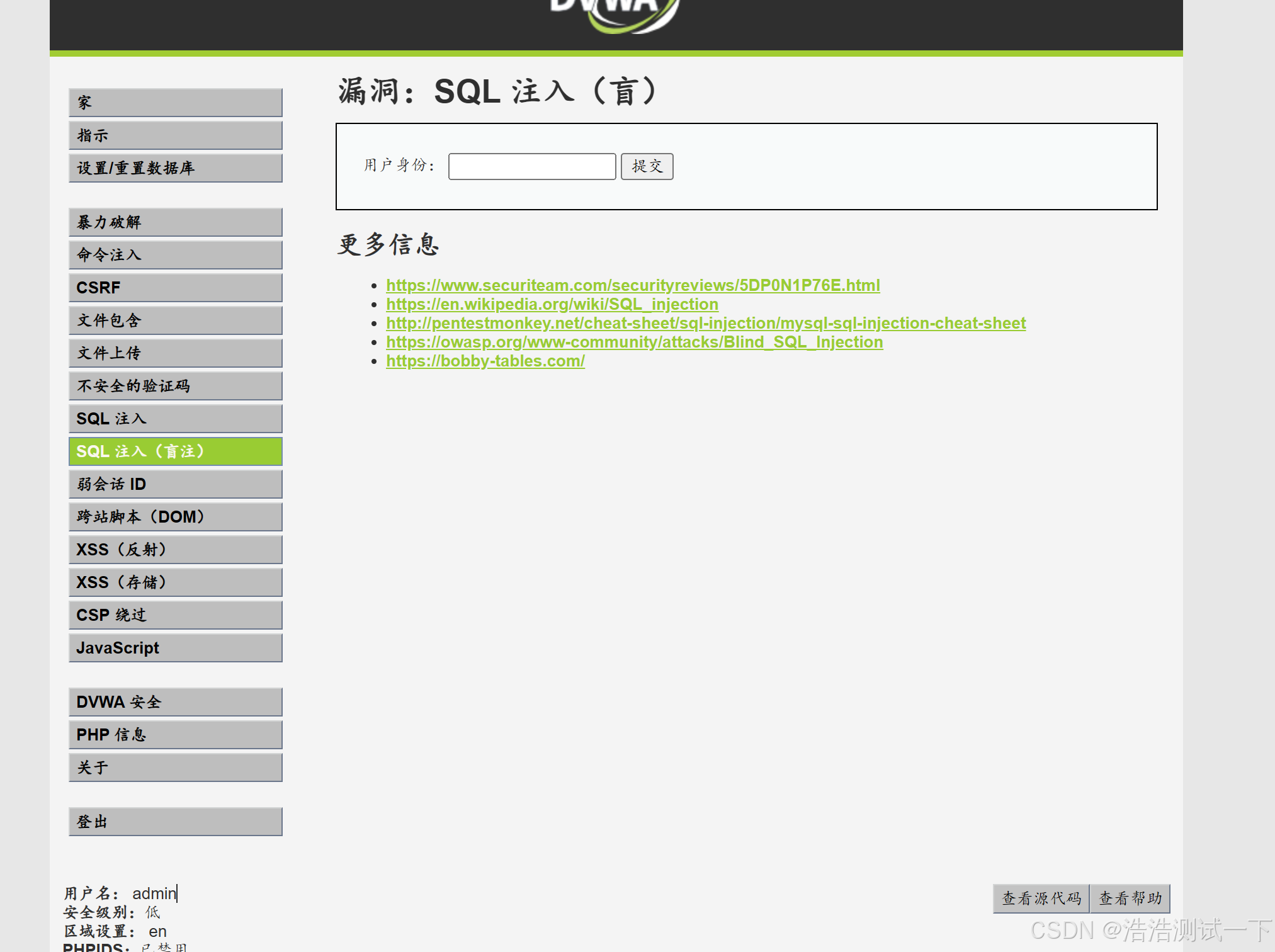1275x952 pixels.
Task: Open the CSRF menu item
Action: (175, 288)
